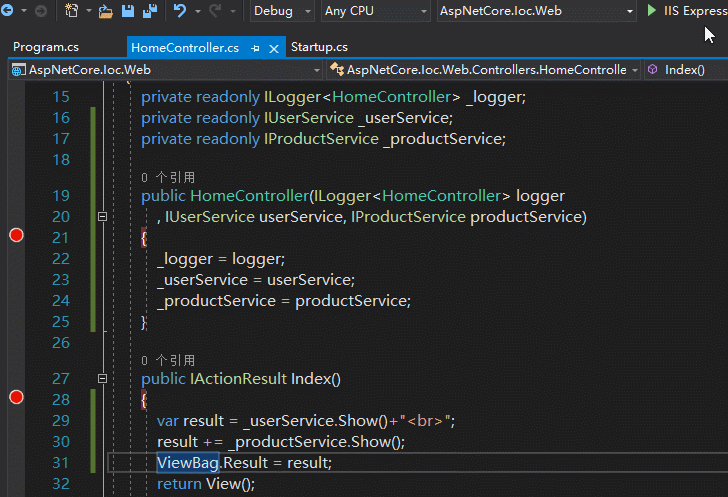Click the reference count above Index()
The width and height of the screenshot is (728, 497).
point(168,360)
